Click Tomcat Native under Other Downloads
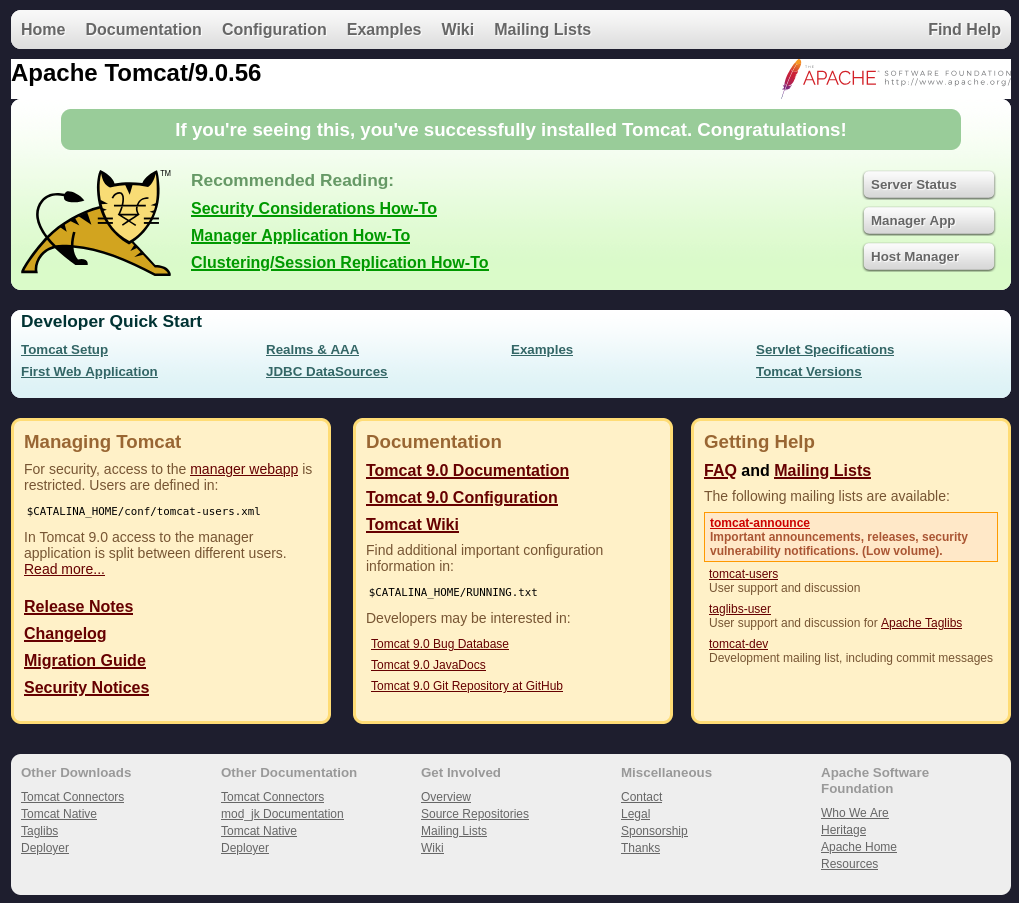Screen dimensions: 1019x903 [x=58, y=814]
